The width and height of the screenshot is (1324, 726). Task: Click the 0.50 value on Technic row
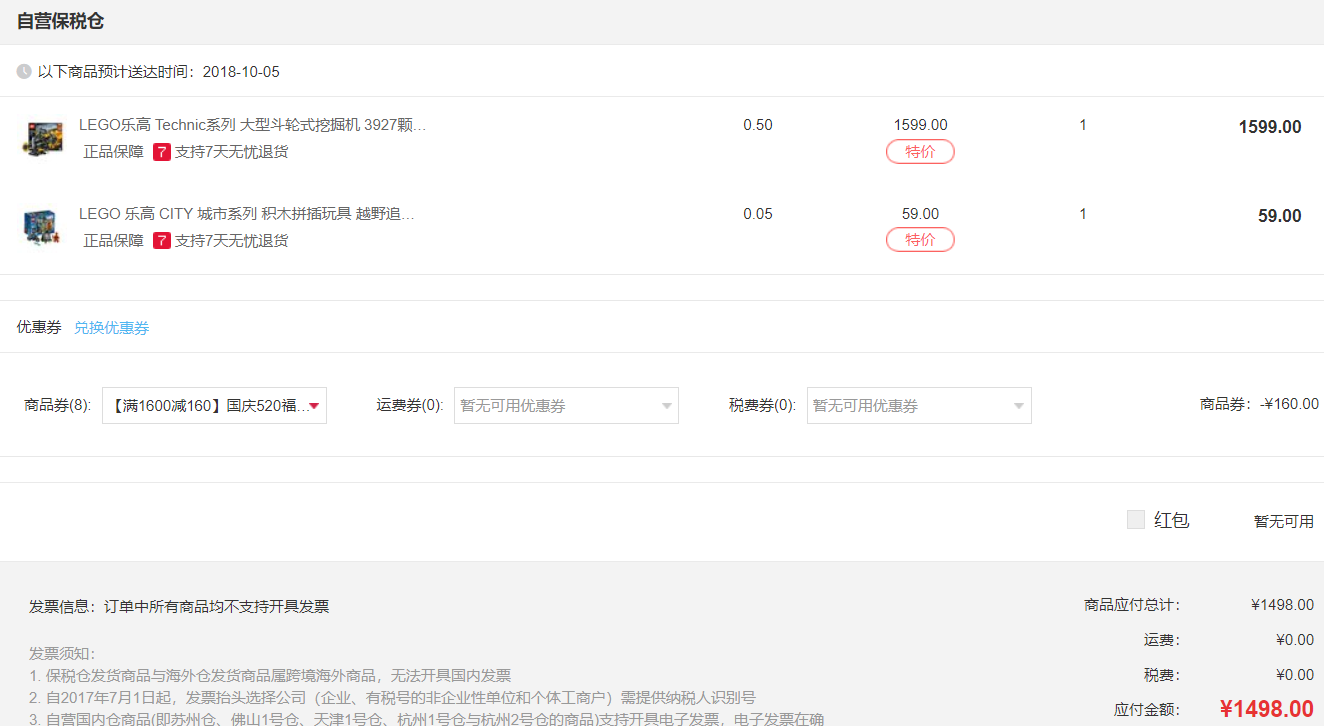758,125
